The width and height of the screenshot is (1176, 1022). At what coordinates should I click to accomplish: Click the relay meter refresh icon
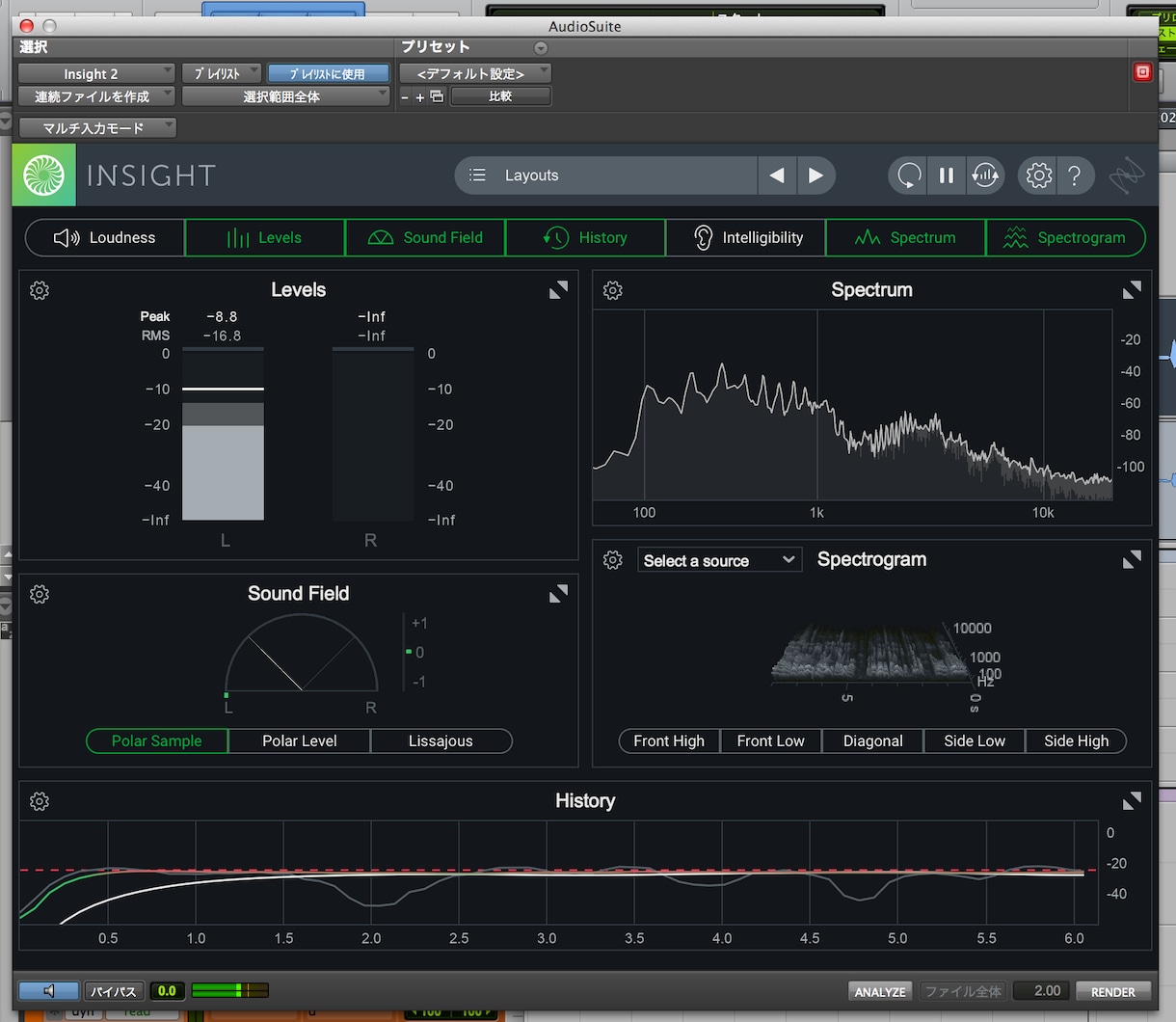point(985,175)
